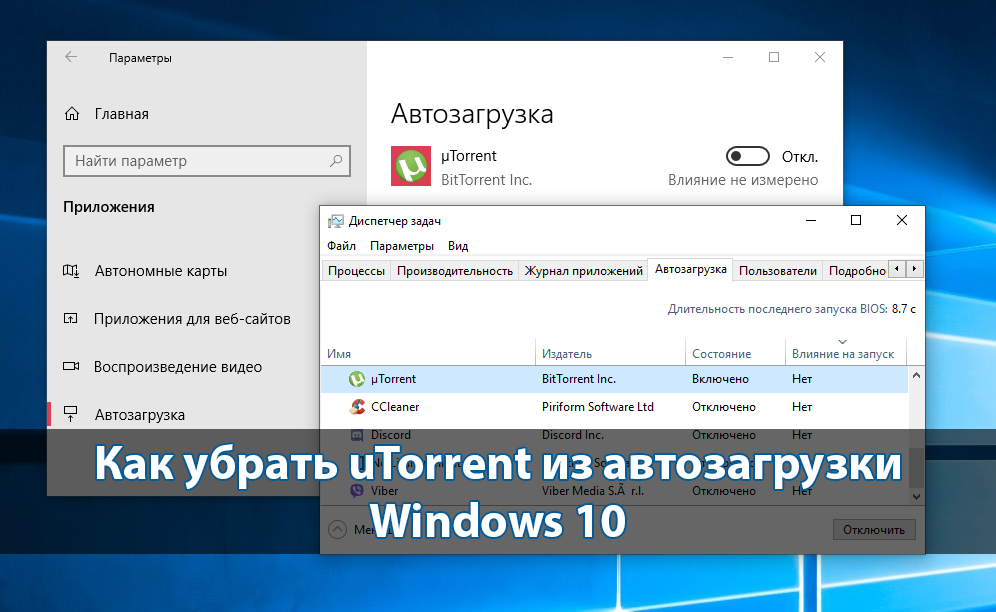
Task: Sort by Влияние на запуск column header
Action: [845, 353]
